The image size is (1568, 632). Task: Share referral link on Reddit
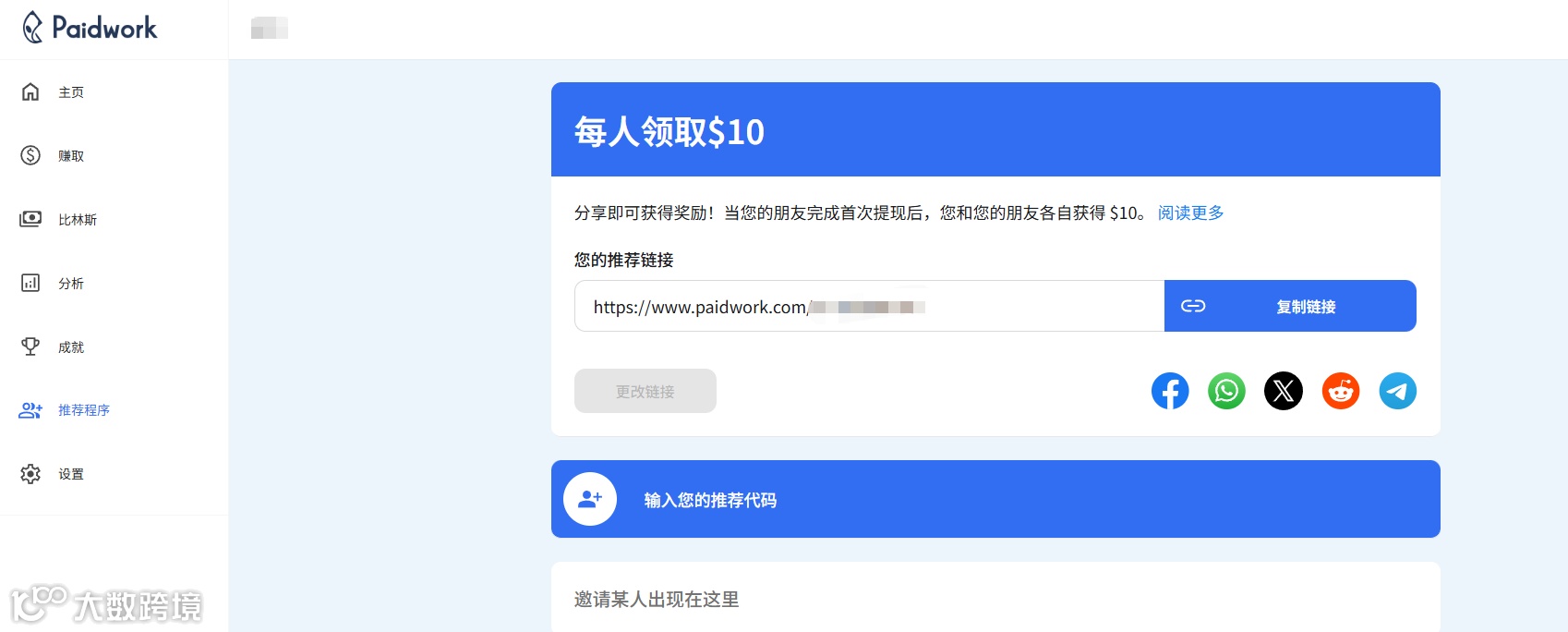point(1341,391)
